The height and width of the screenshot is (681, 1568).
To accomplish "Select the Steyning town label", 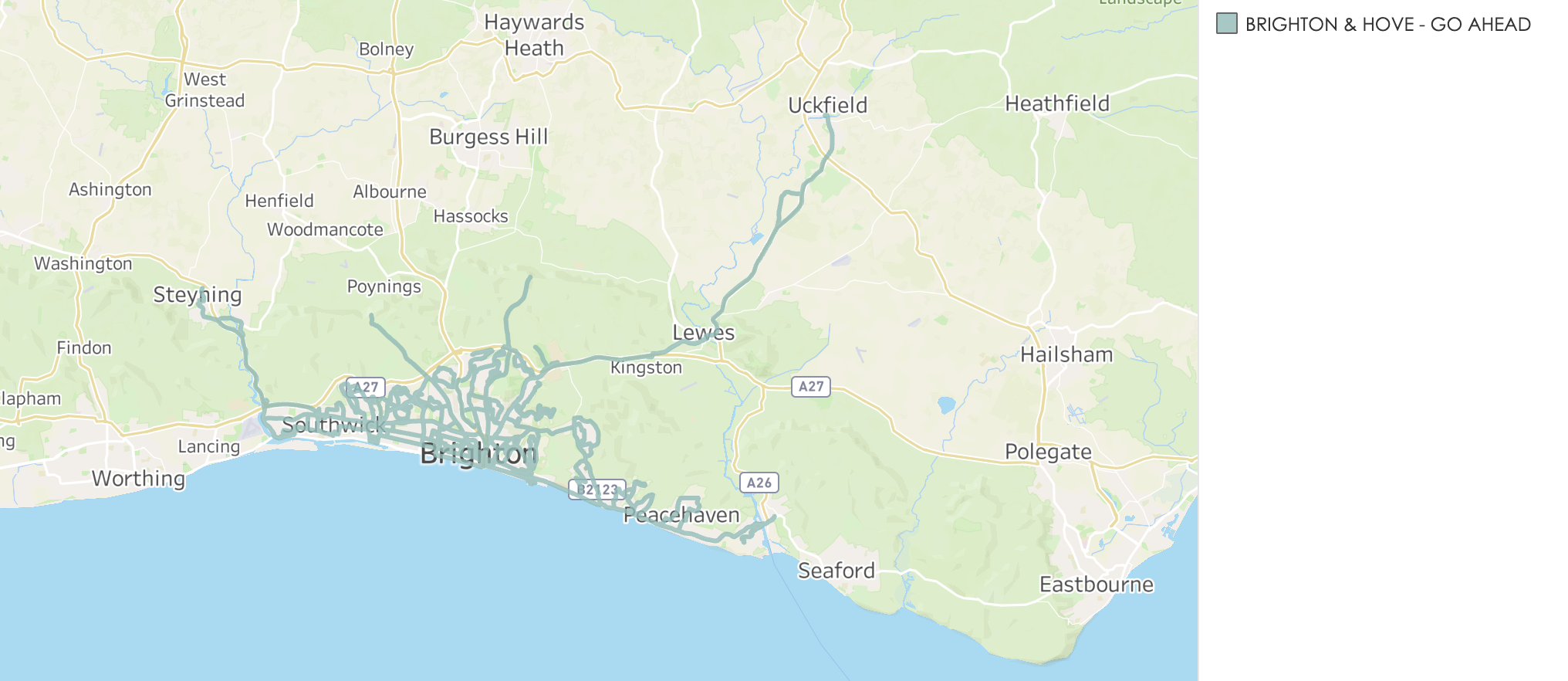I will [198, 295].
